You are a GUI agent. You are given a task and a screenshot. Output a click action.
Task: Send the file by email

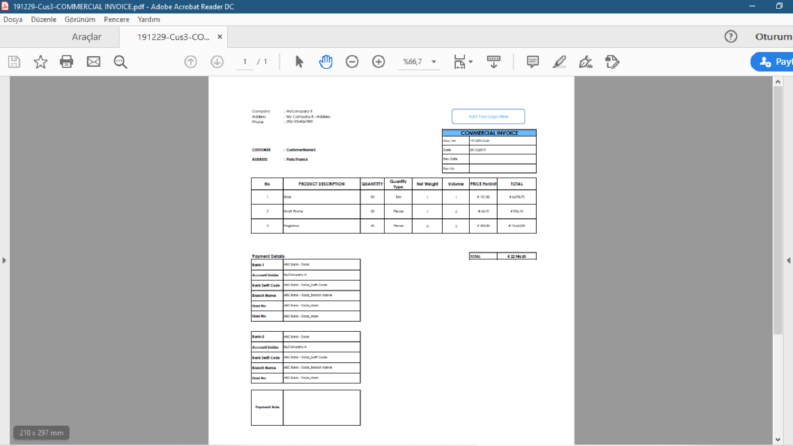point(94,62)
